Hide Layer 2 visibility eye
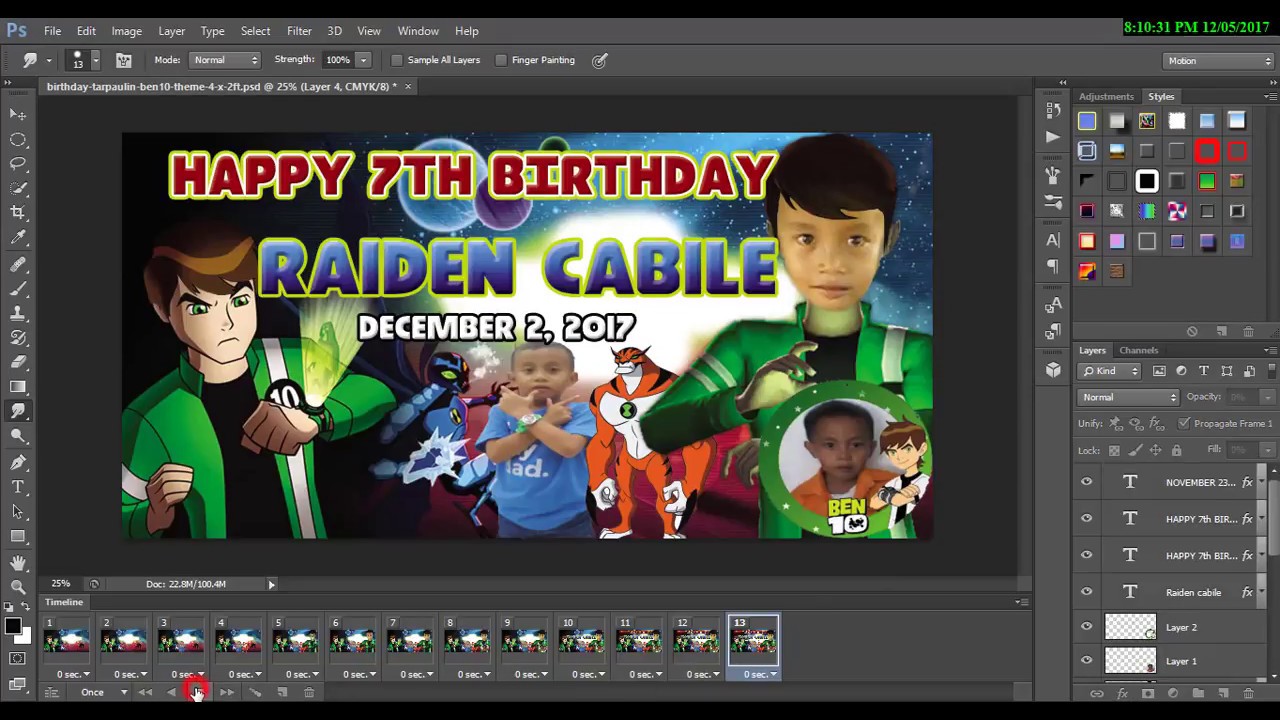This screenshot has width=1280, height=720. point(1087,627)
